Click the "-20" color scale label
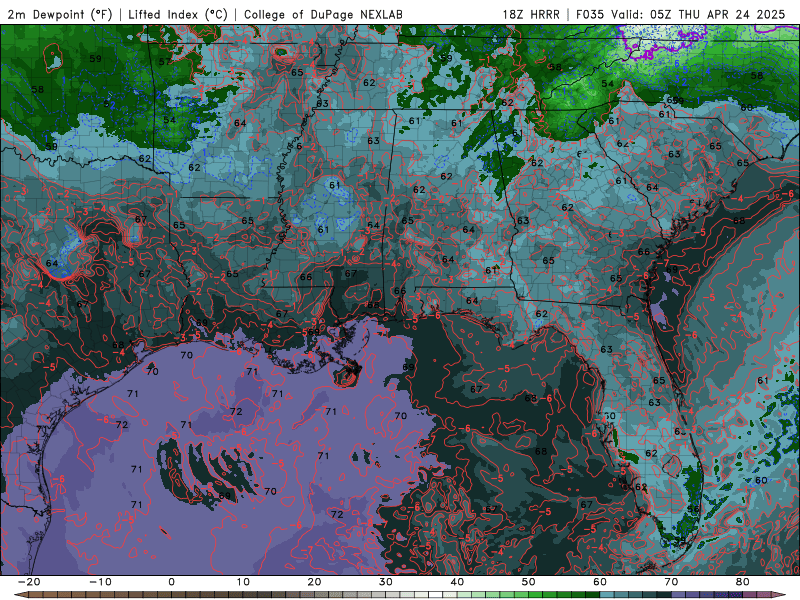This screenshot has width=800, height=600. click(x=29, y=582)
